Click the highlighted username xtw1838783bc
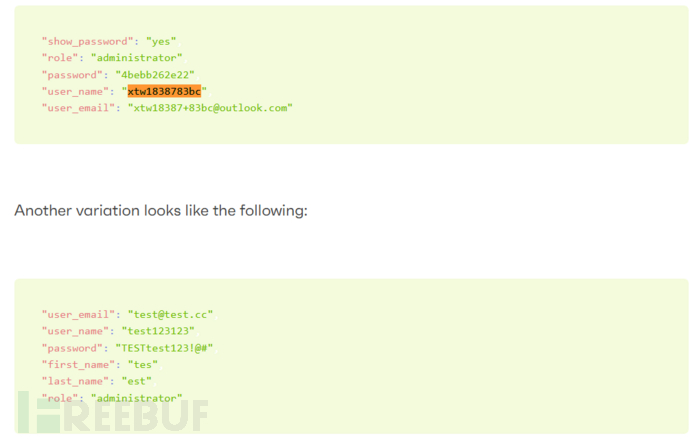 164,91
